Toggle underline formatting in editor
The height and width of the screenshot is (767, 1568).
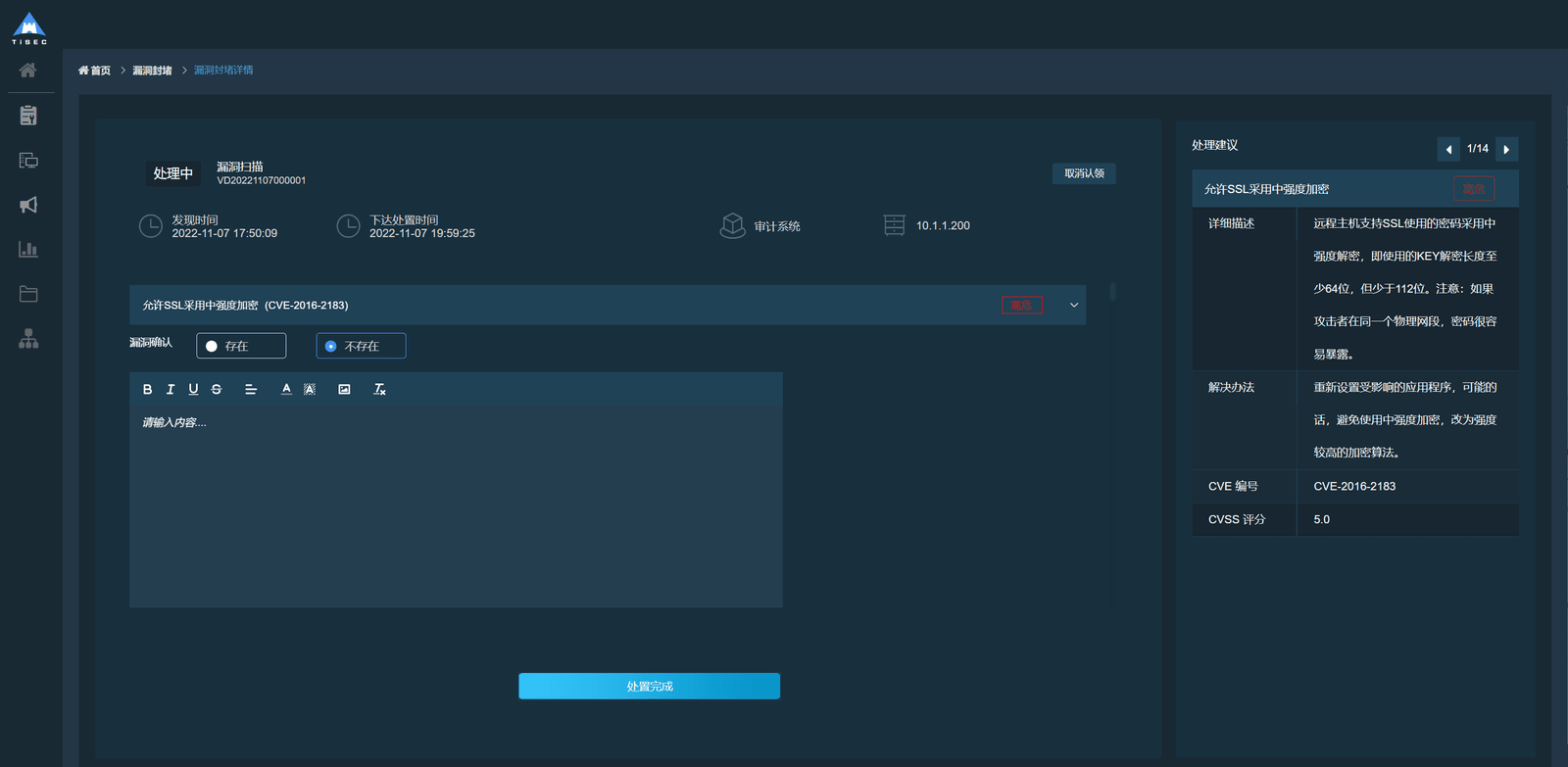tap(193, 389)
